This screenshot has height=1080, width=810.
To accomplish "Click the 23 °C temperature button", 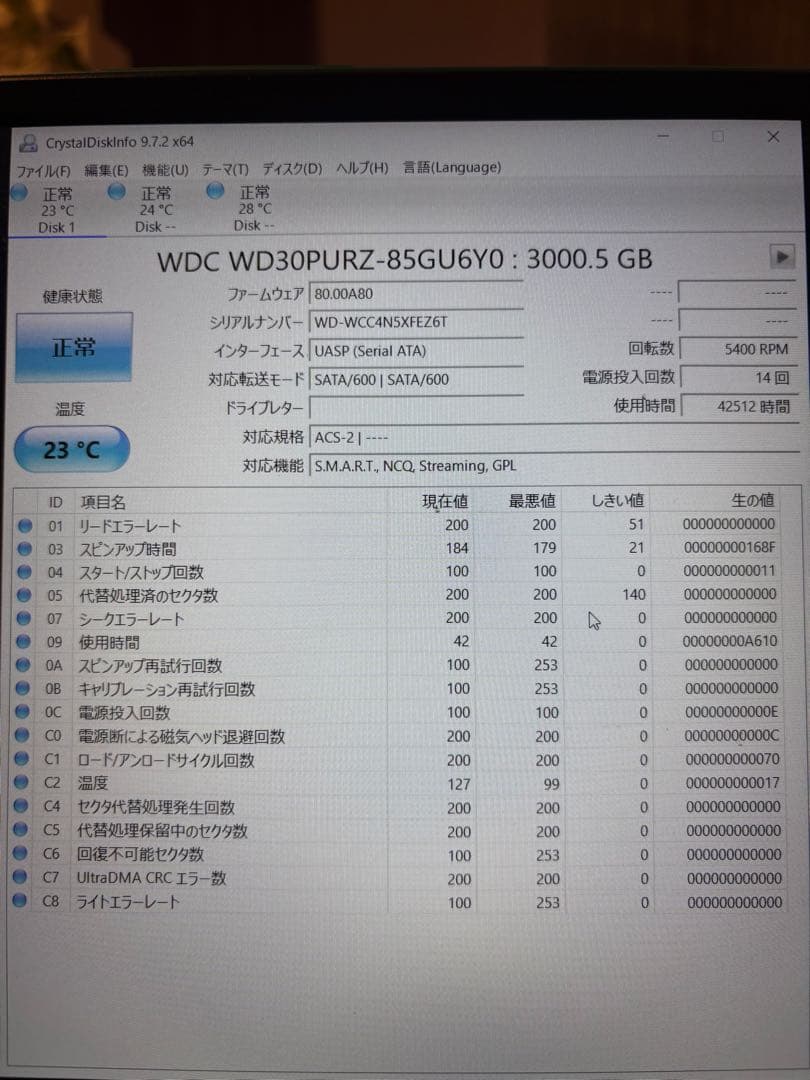I will click(x=72, y=449).
